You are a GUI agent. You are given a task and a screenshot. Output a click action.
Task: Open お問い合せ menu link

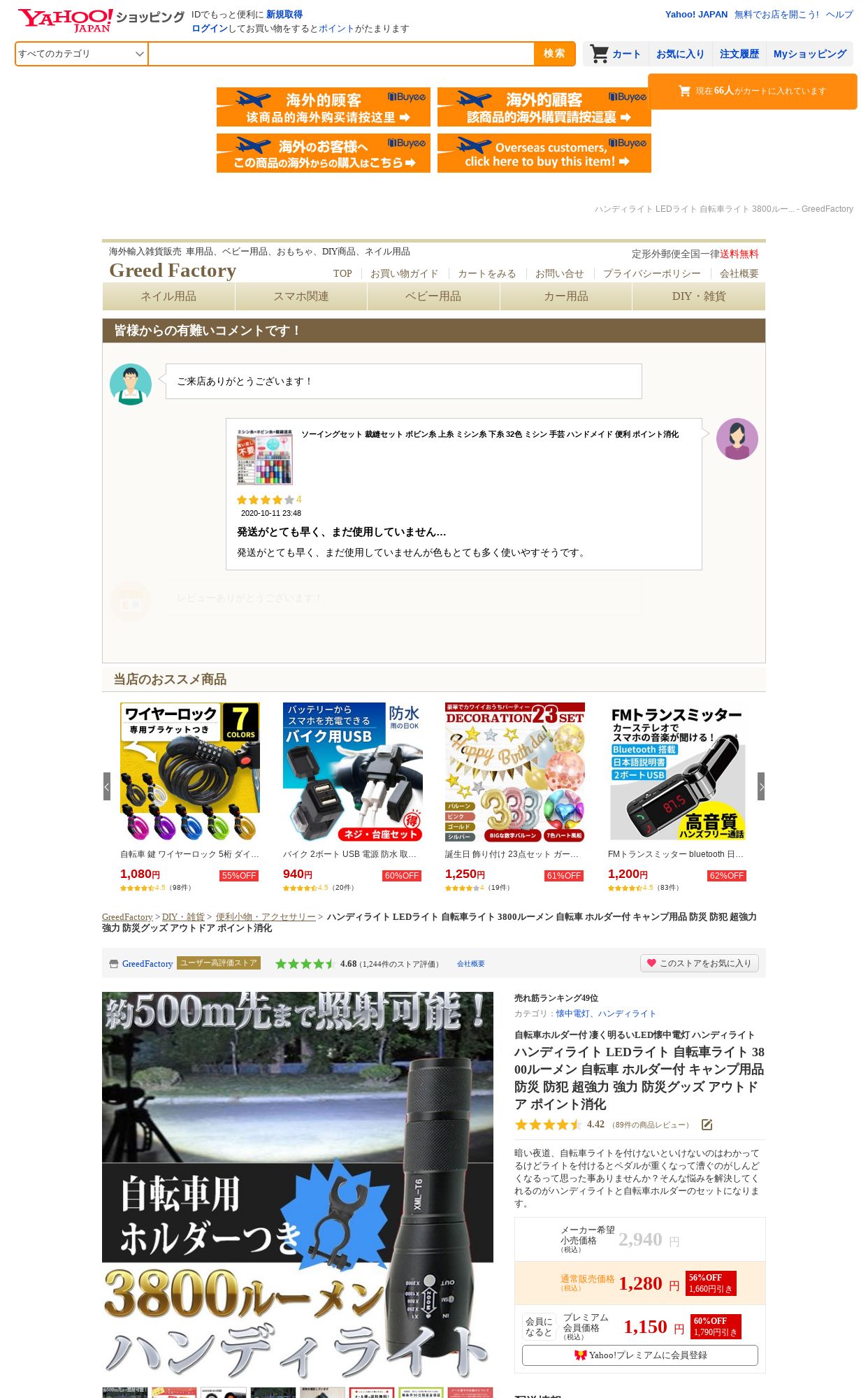tap(559, 274)
